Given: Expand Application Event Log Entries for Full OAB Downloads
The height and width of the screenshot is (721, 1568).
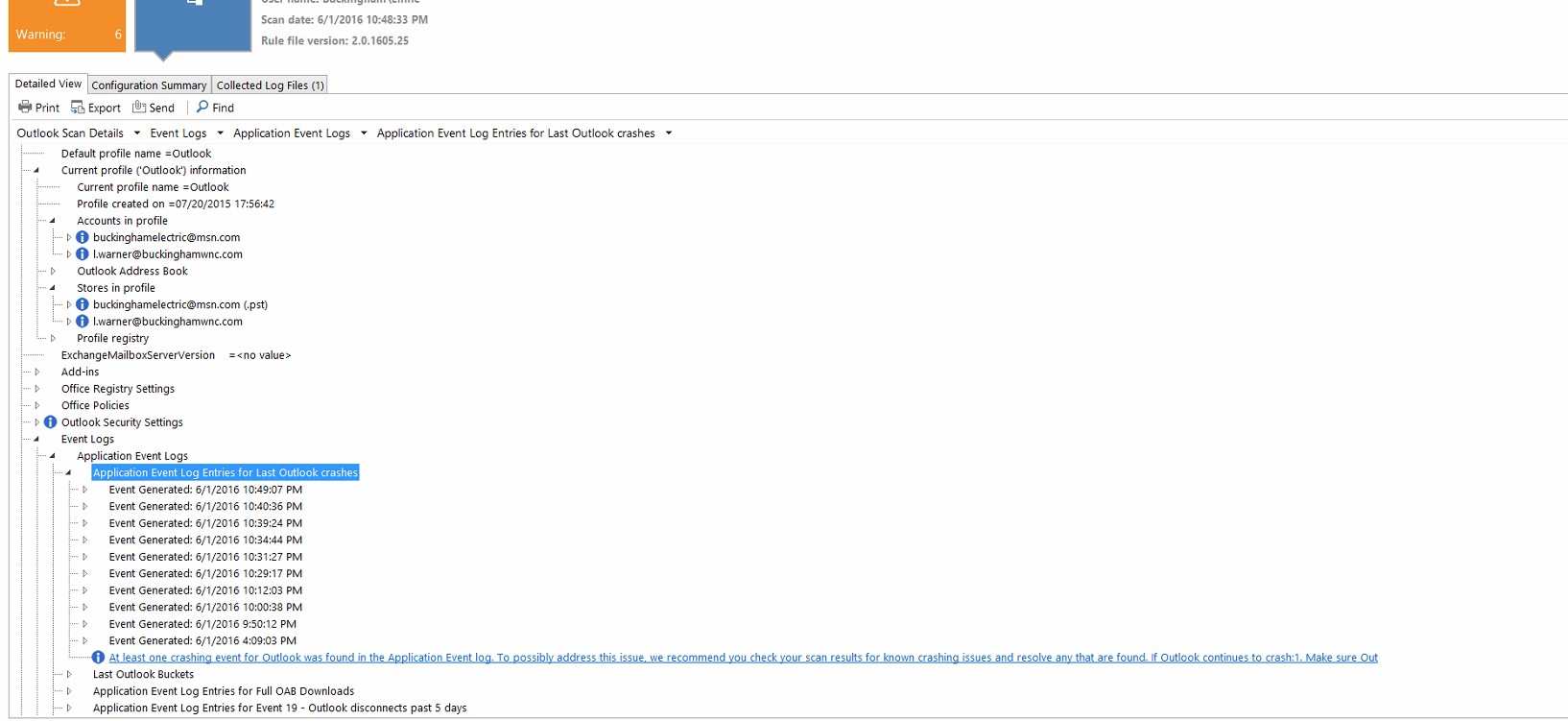Looking at the screenshot, I should 68,691.
